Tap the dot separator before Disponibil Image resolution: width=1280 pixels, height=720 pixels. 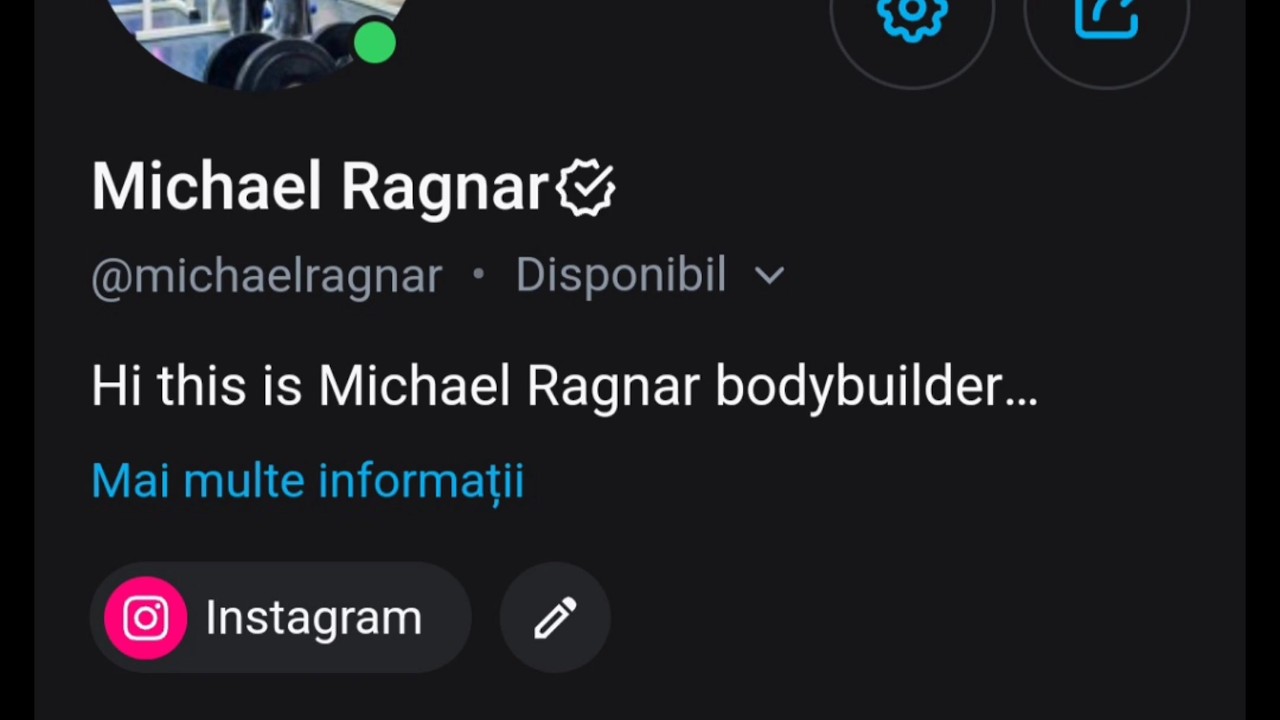pyautogui.click(x=478, y=273)
